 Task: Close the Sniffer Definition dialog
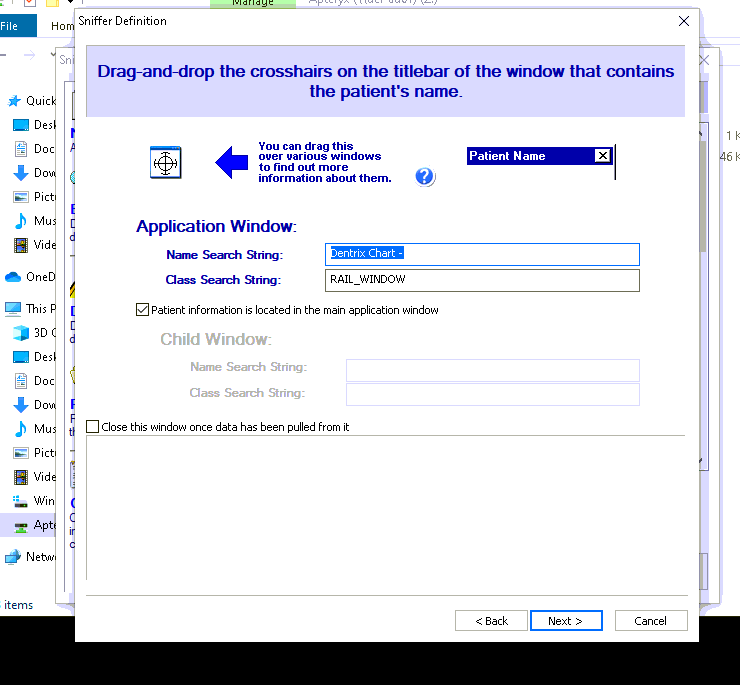[684, 21]
